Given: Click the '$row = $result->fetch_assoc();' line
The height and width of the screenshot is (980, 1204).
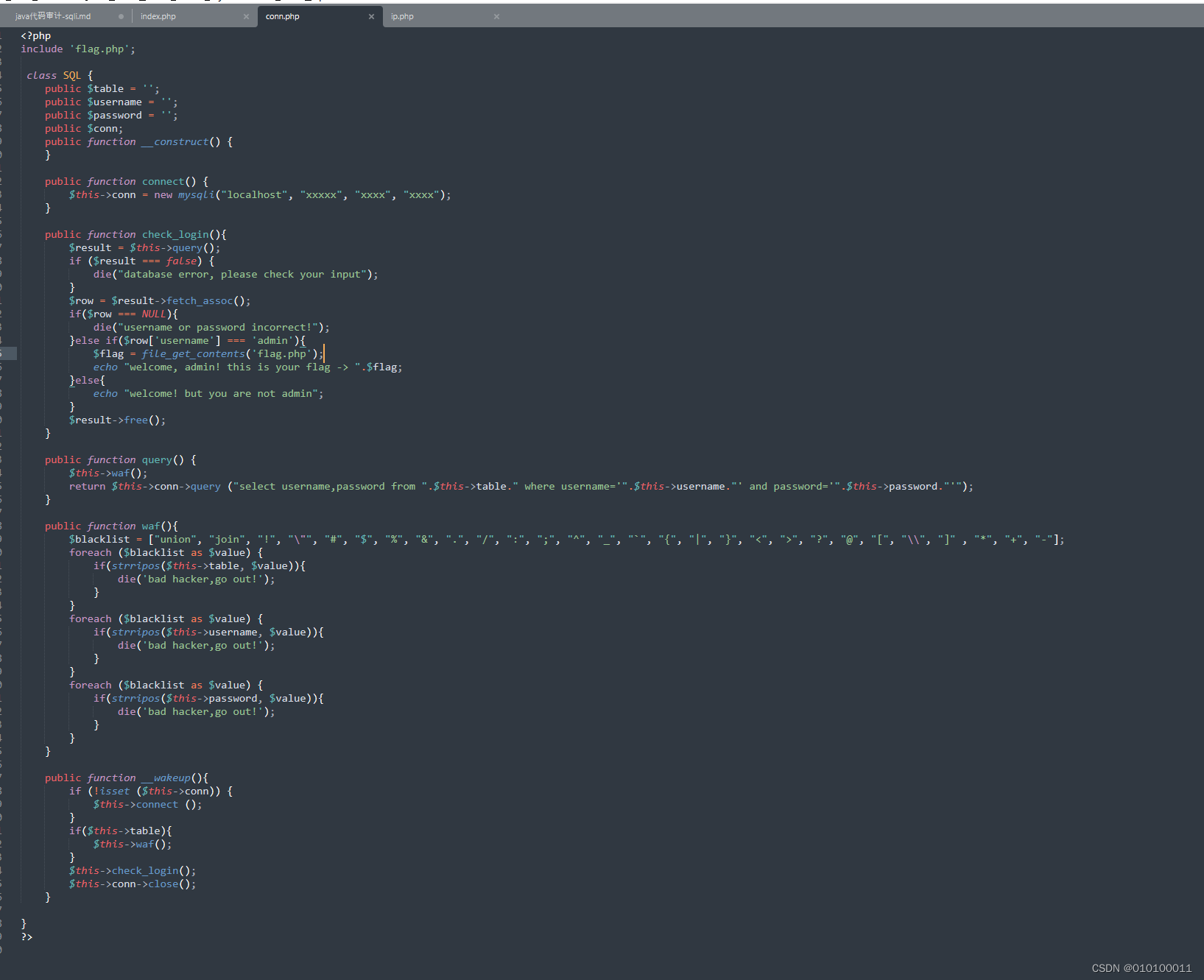Looking at the screenshot, I should point(160,300).
